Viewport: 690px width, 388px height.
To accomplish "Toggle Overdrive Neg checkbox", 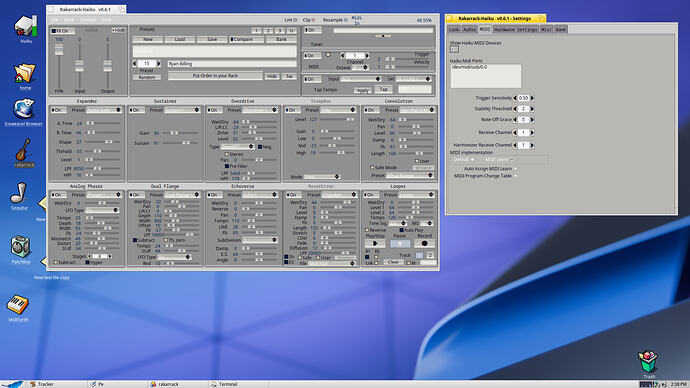I will pos(260,147).
